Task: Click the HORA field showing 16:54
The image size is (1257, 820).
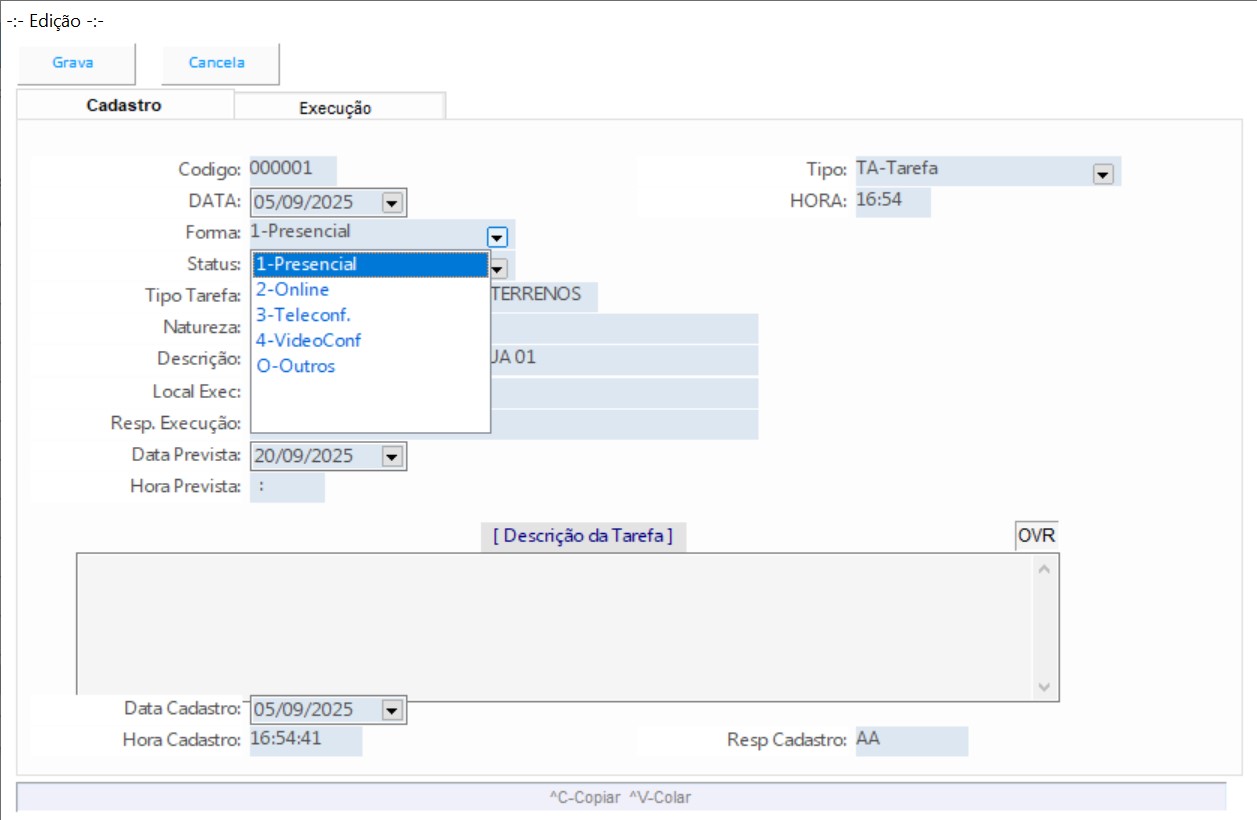Action: point(891,201)
